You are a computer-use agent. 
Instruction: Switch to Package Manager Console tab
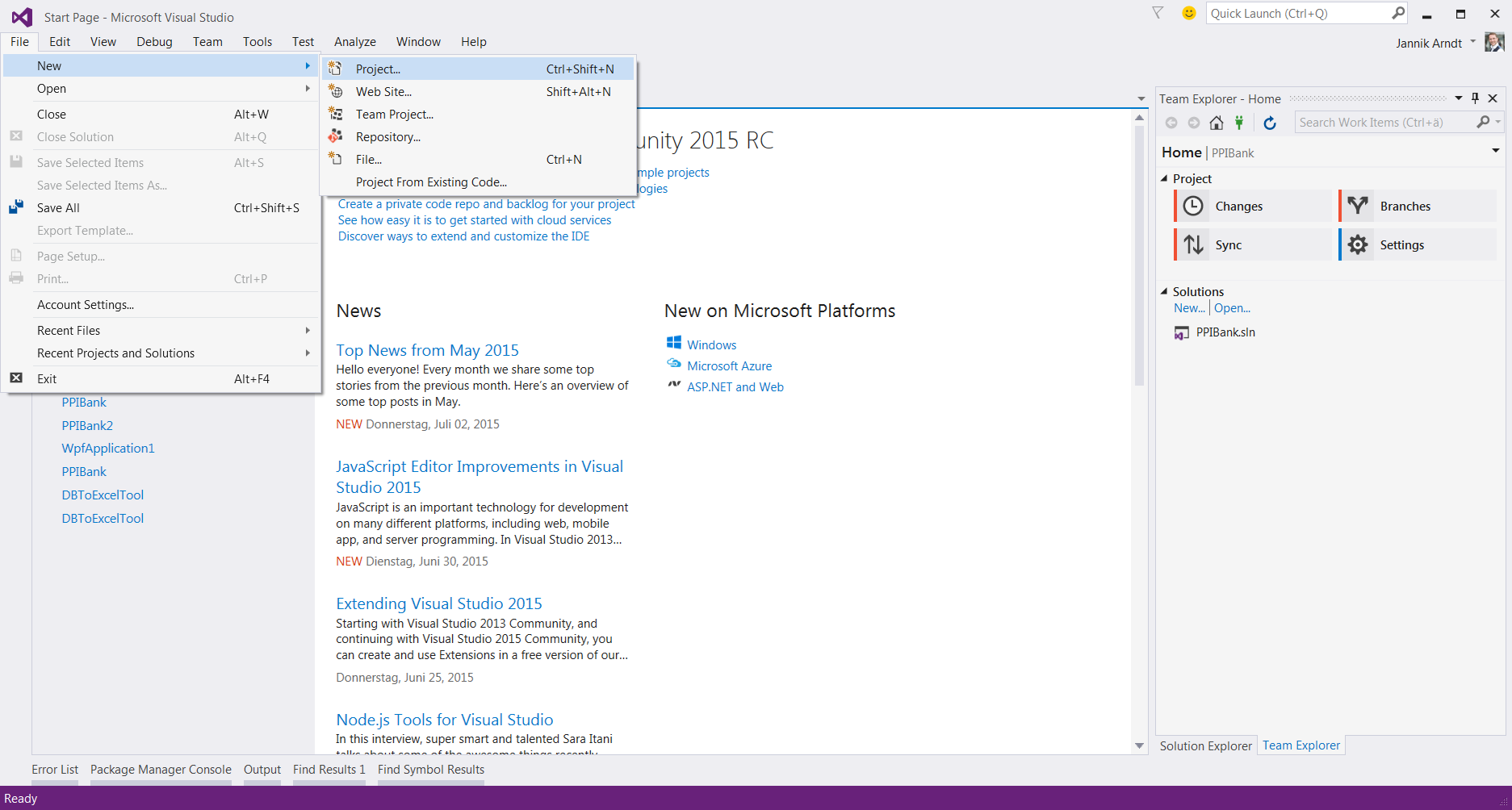161,770
